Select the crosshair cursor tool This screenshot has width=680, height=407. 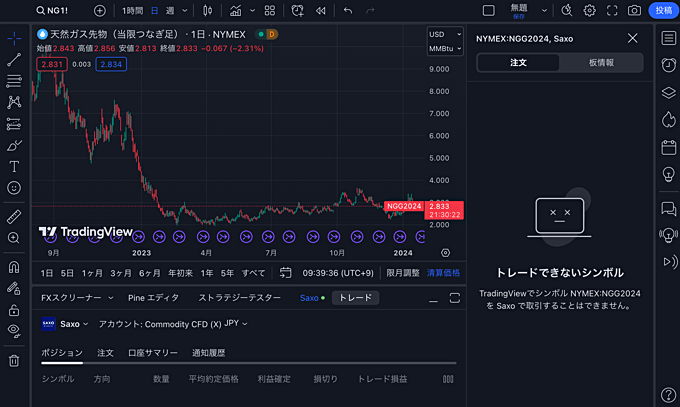pos(14,39)
